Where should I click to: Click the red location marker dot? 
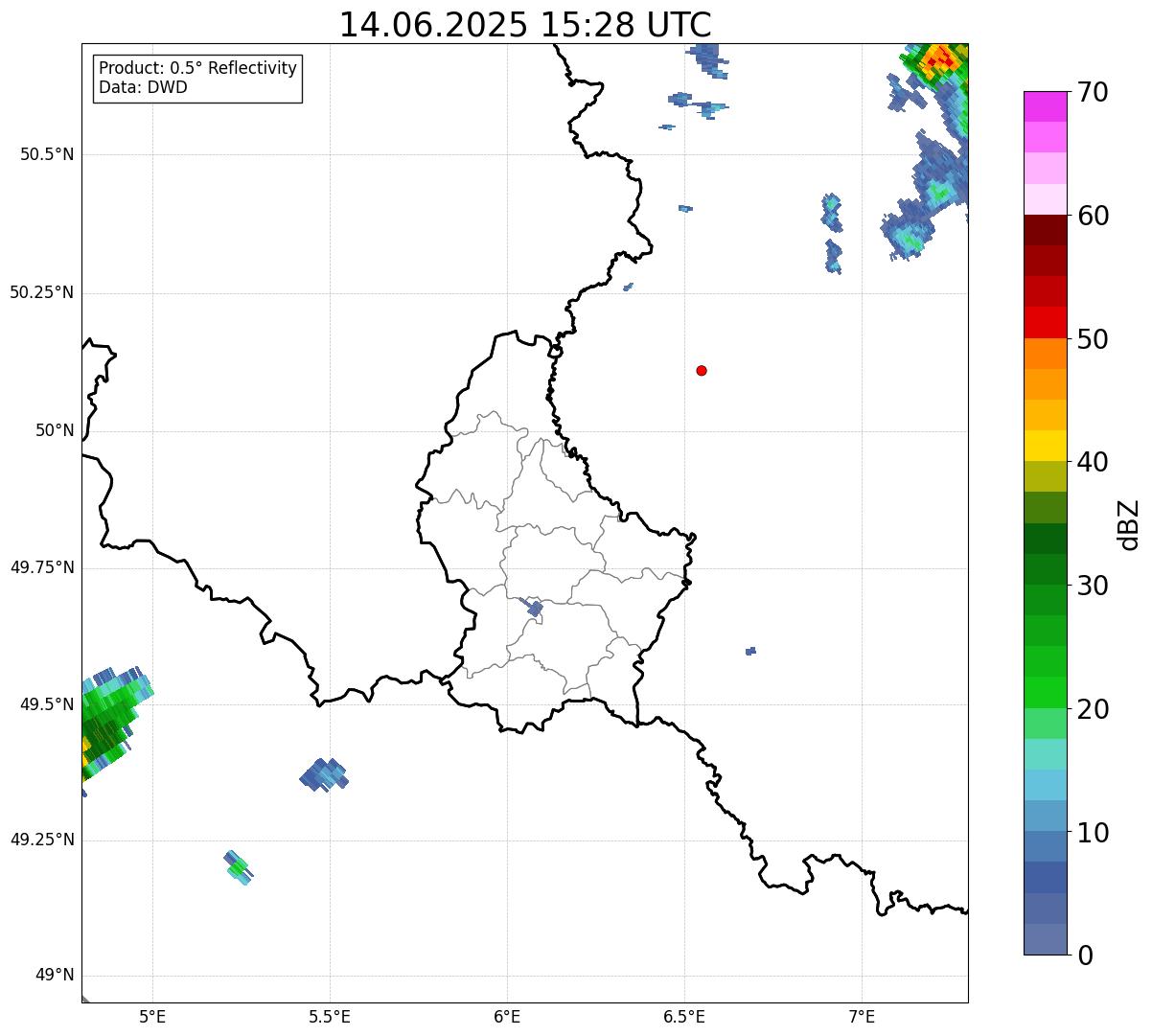702,370
